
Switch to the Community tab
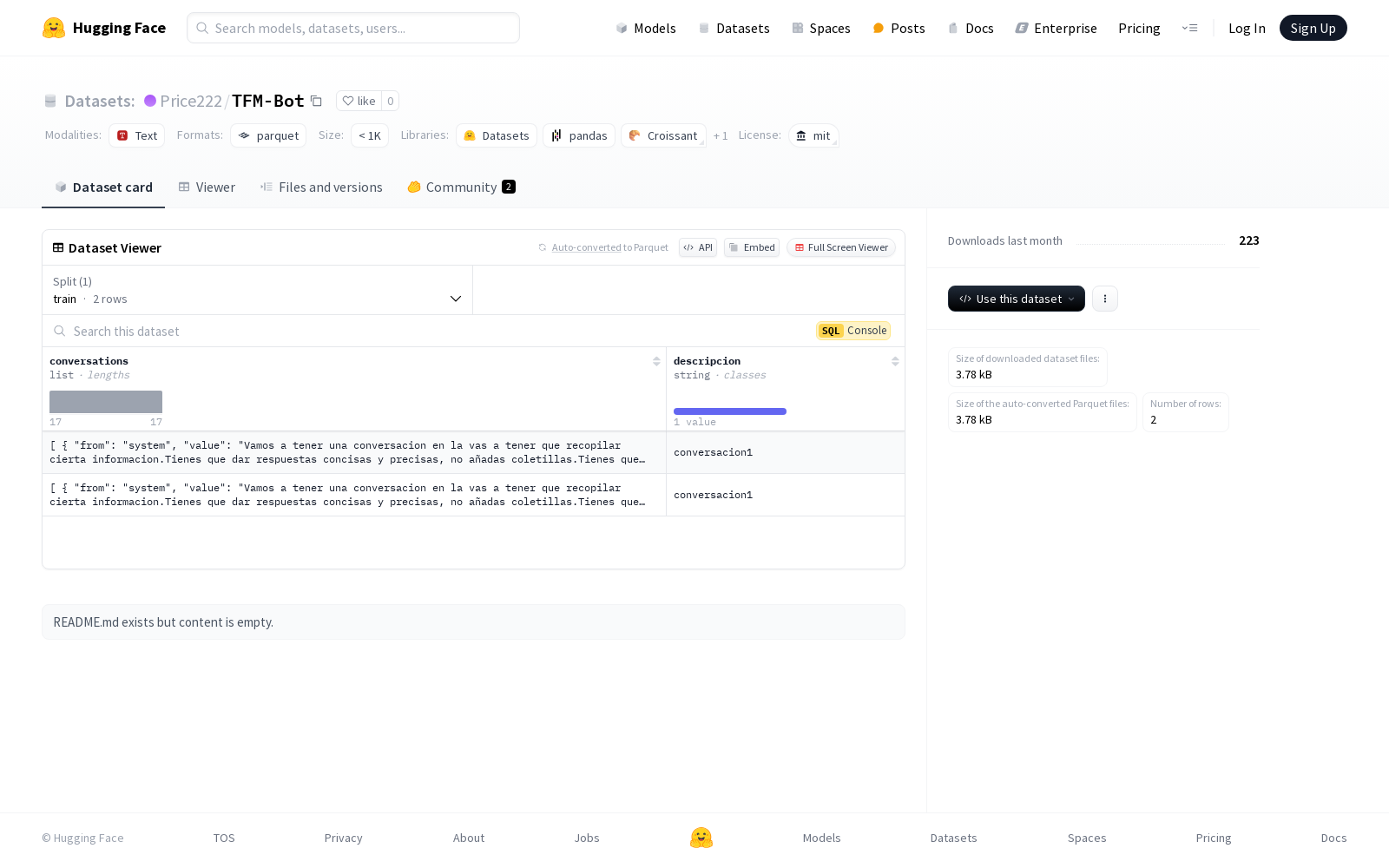click(461, 187)
